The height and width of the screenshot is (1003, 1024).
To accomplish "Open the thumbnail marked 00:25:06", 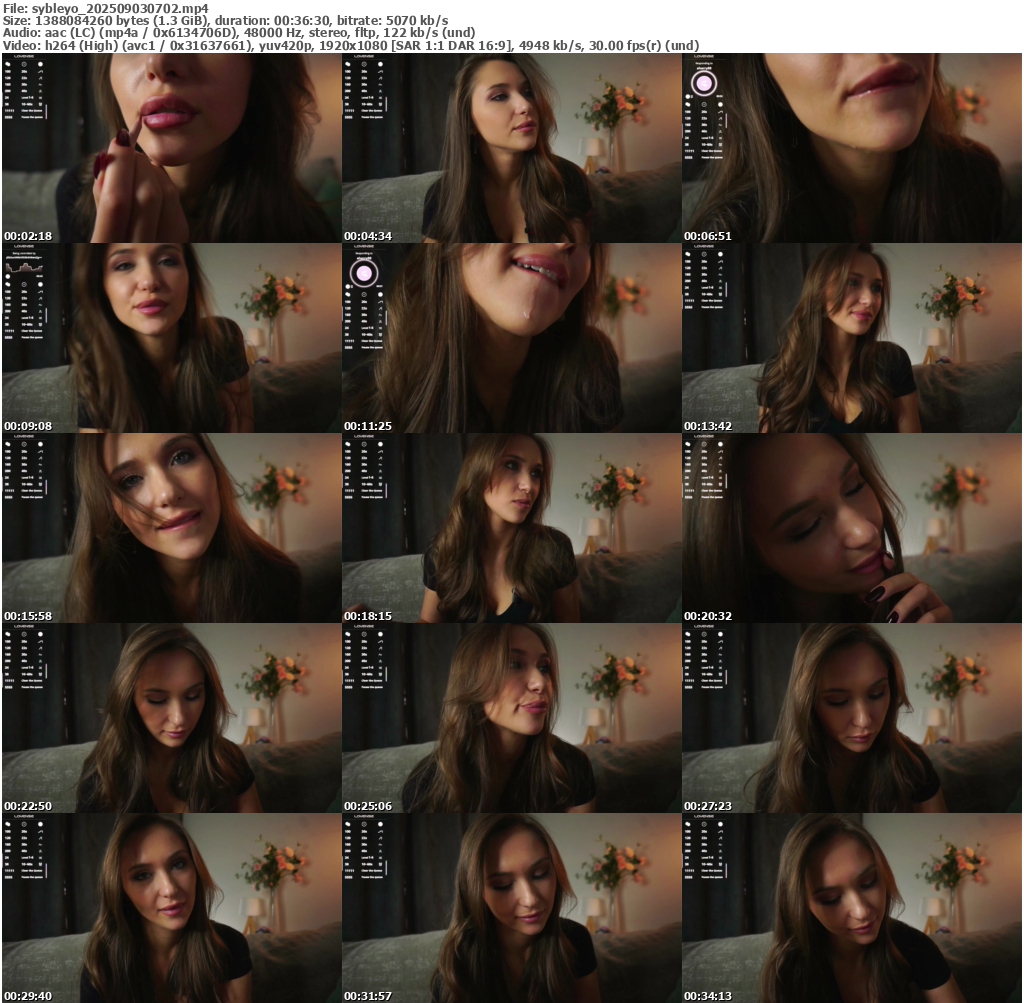I will (511, 718).
